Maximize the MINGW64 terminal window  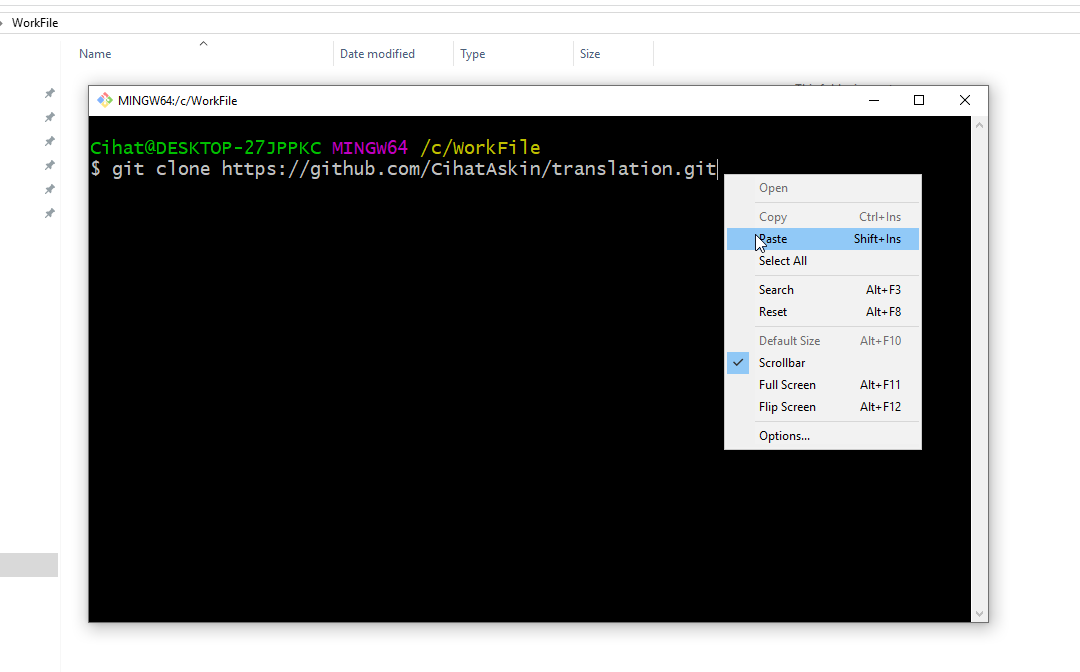point(919,101)
